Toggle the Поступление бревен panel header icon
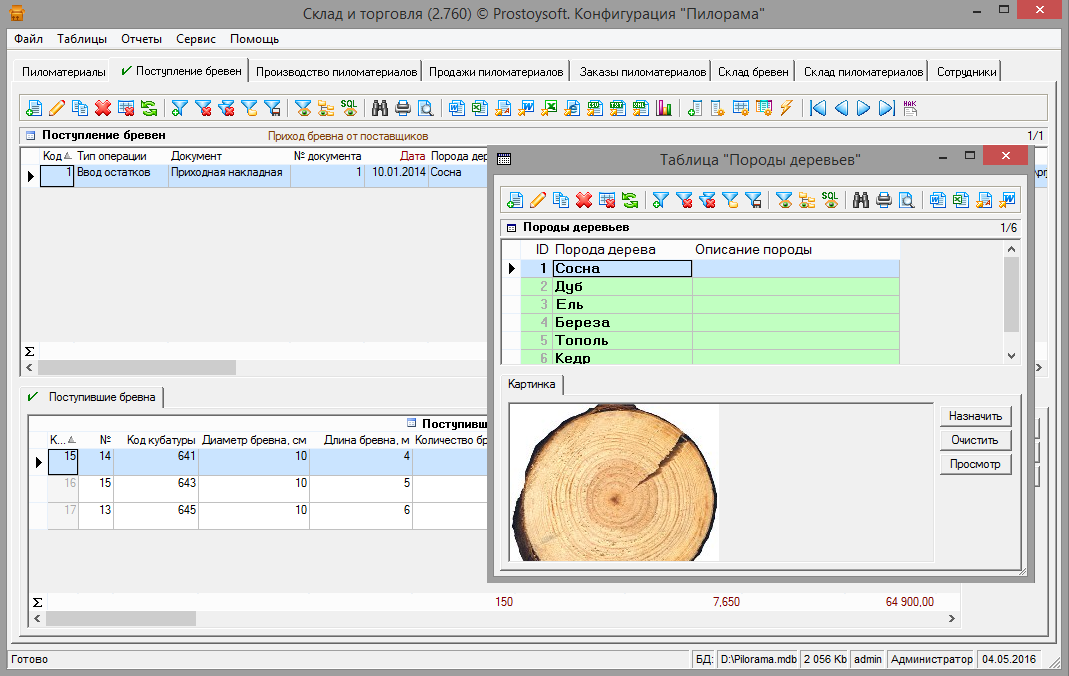 pos(30,135)
